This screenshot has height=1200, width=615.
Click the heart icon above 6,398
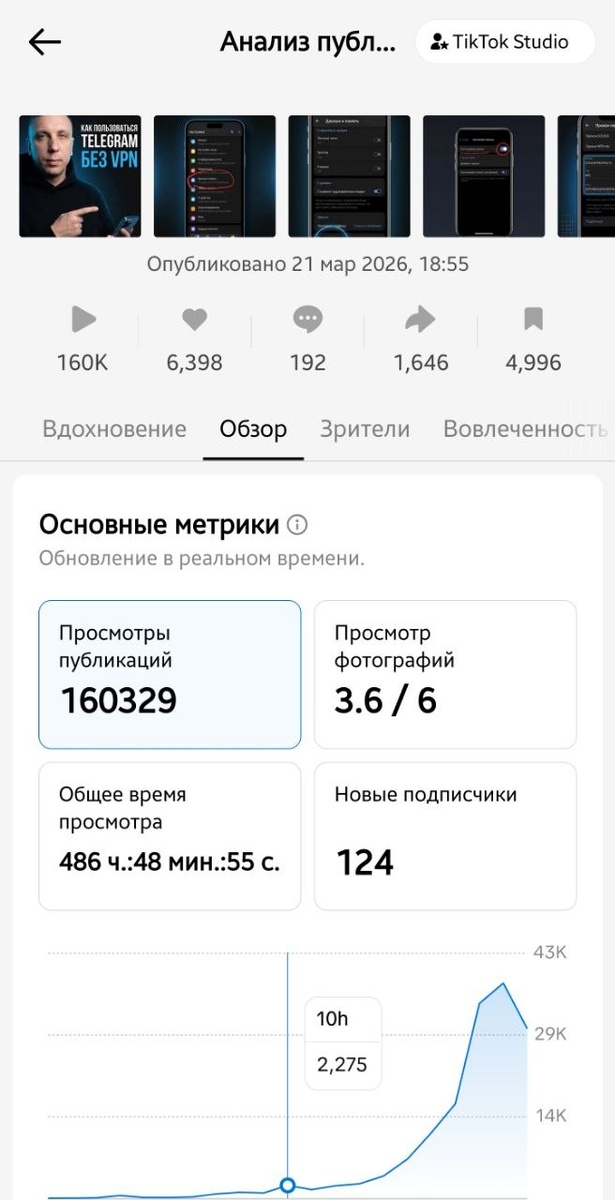pyautogui.click(x=194, y=319)
